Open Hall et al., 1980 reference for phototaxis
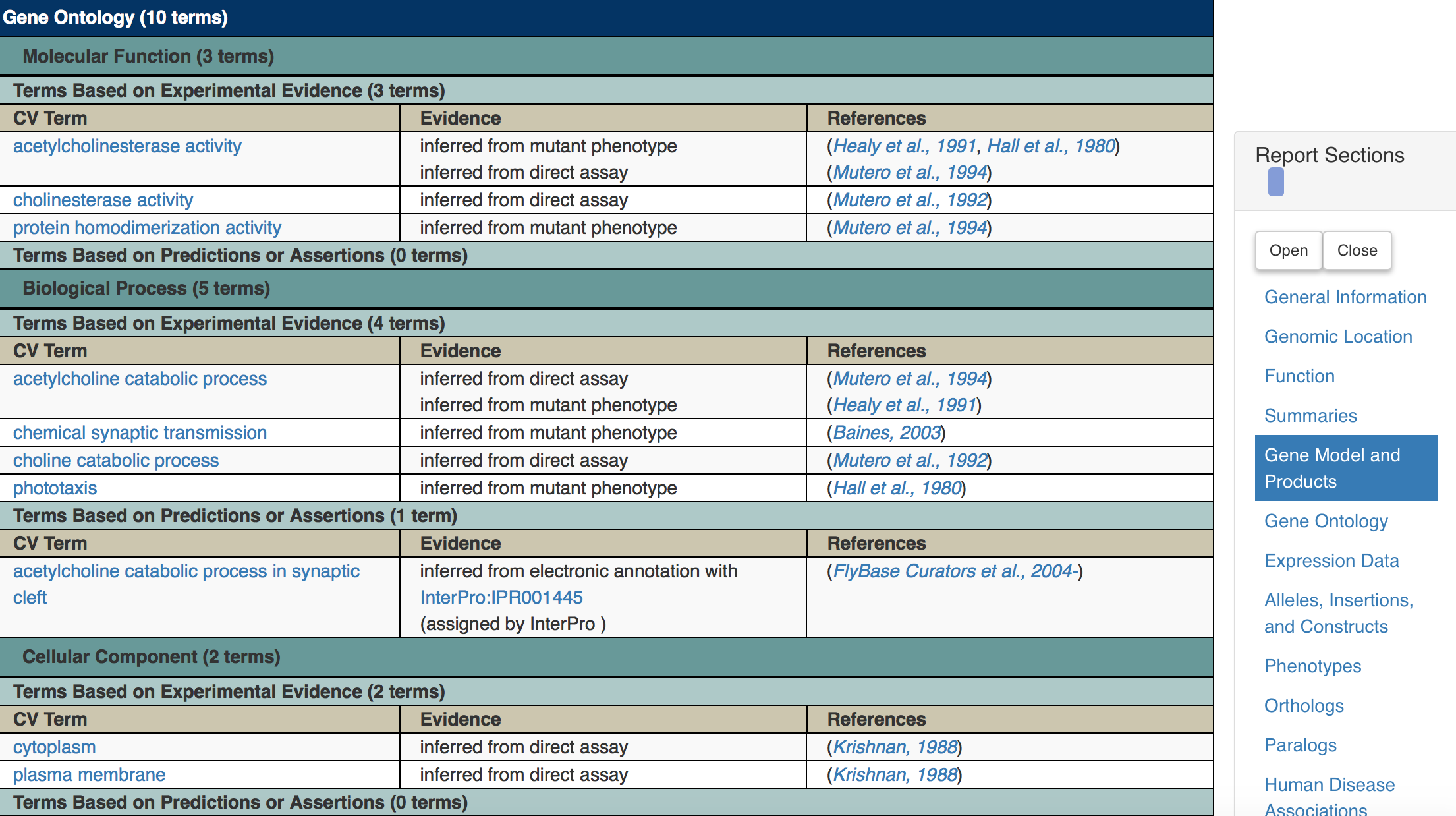The width and height of the screenshot is (1456, 816). tap(897, 488)
